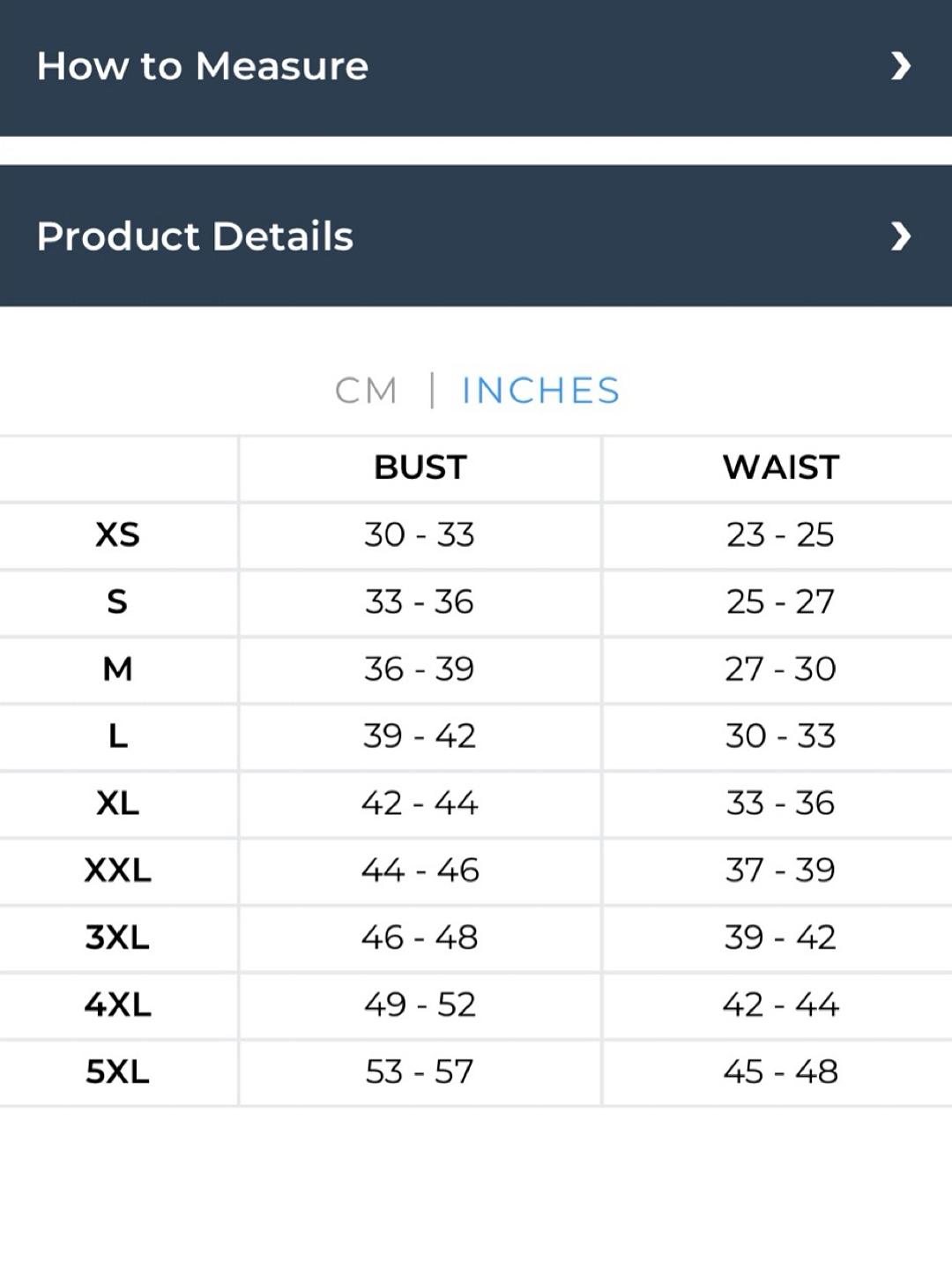Select the INCHES unit option
Screen dimensions: 952x1270
pyautogui.click(x=540, y=391)
